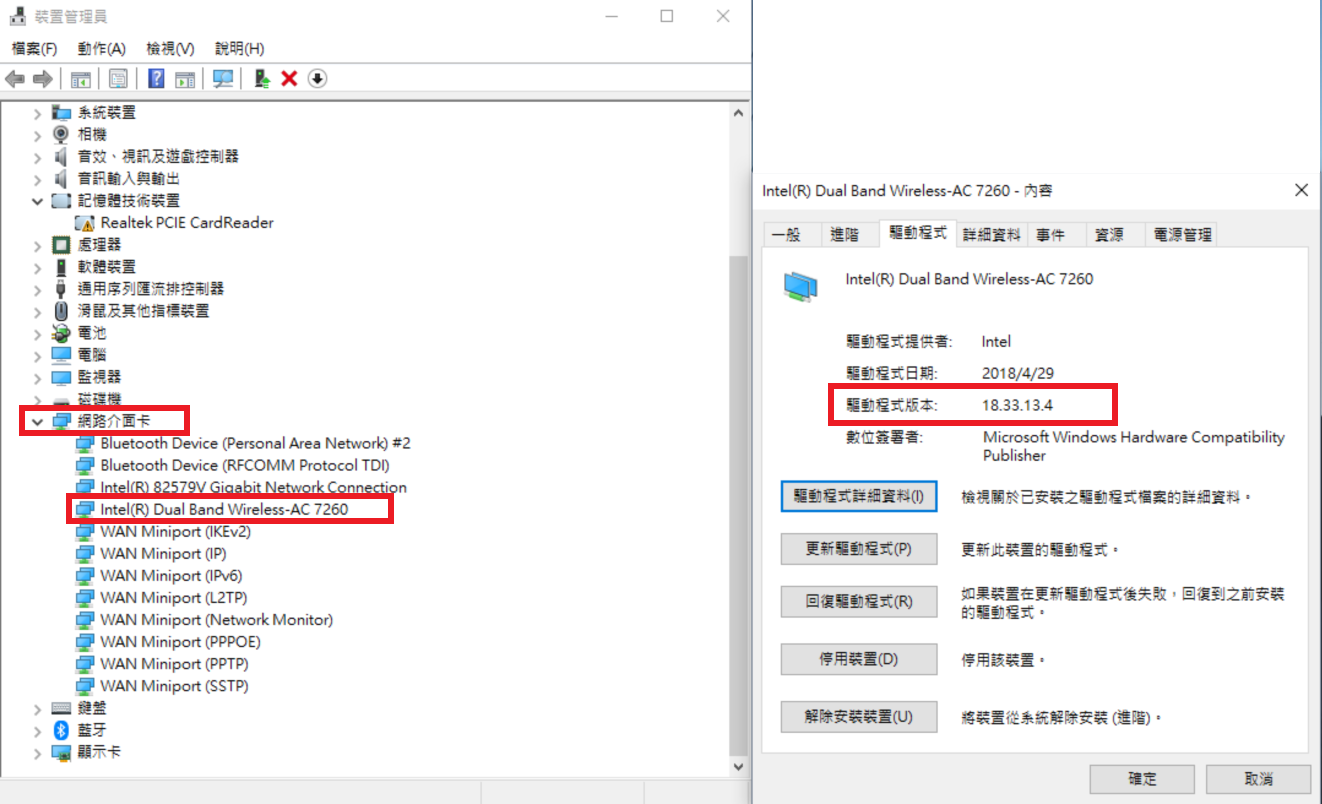1322x804 pixels.
Task: Switch to the 電源管理 tab
Action: [x=1182, y=235]
